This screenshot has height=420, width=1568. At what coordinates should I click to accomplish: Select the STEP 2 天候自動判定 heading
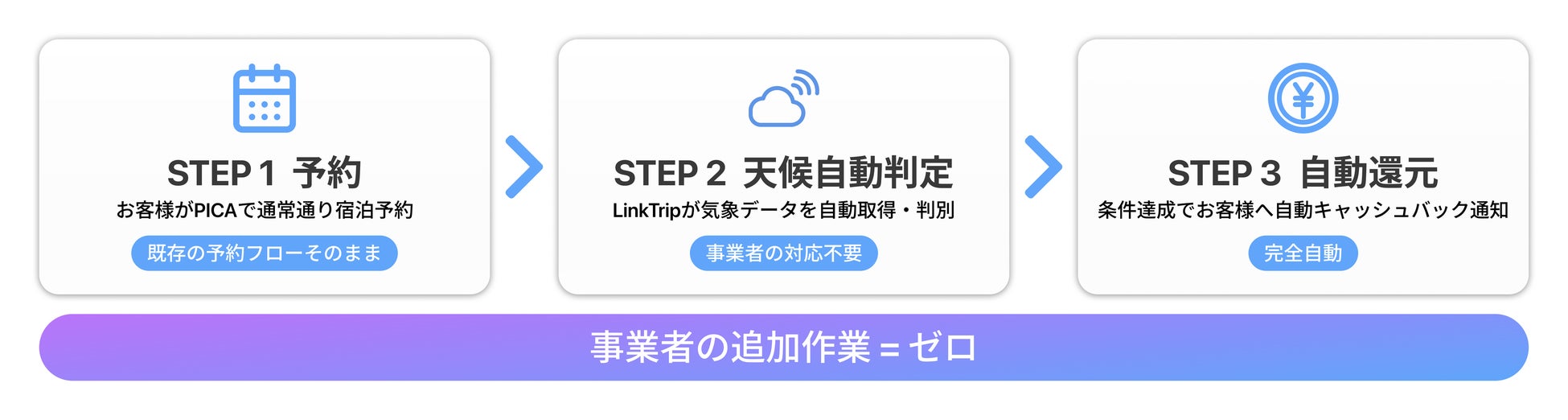(784, 173)
